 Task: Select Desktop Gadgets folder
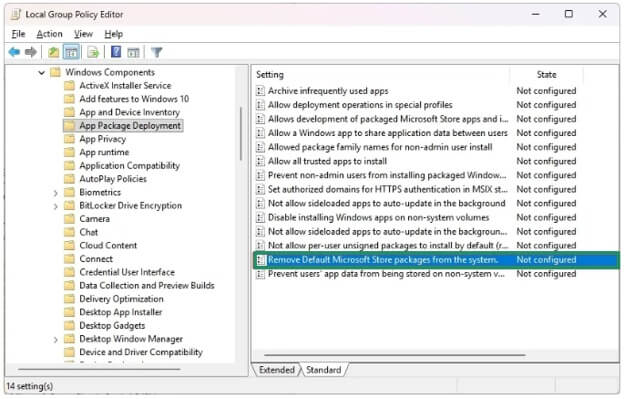click(x=112, y=325)
